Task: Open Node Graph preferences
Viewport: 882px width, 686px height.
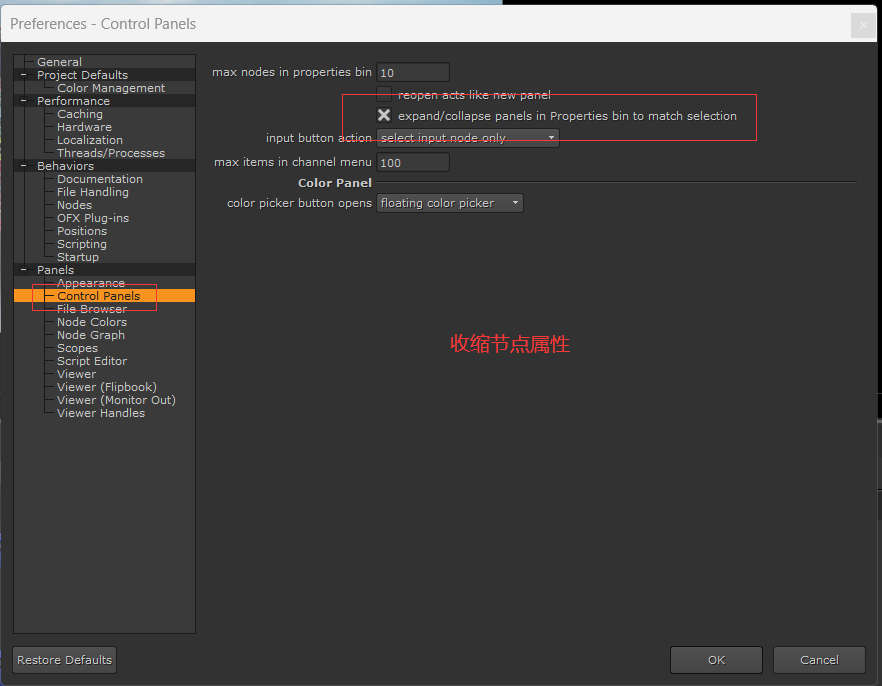Action: (x=91, y=335)
